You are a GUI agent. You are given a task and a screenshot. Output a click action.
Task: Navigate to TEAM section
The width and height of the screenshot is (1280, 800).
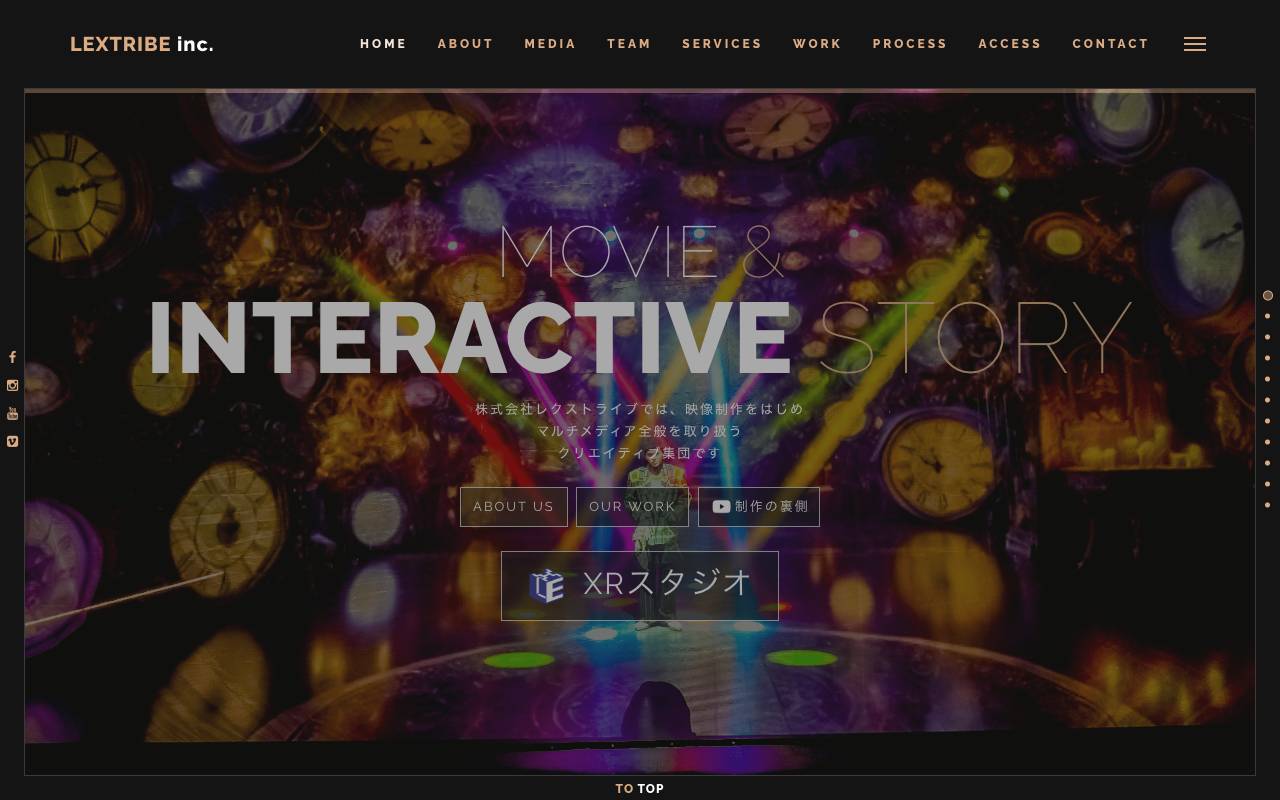pyautogui.click(x=629, y=44)
